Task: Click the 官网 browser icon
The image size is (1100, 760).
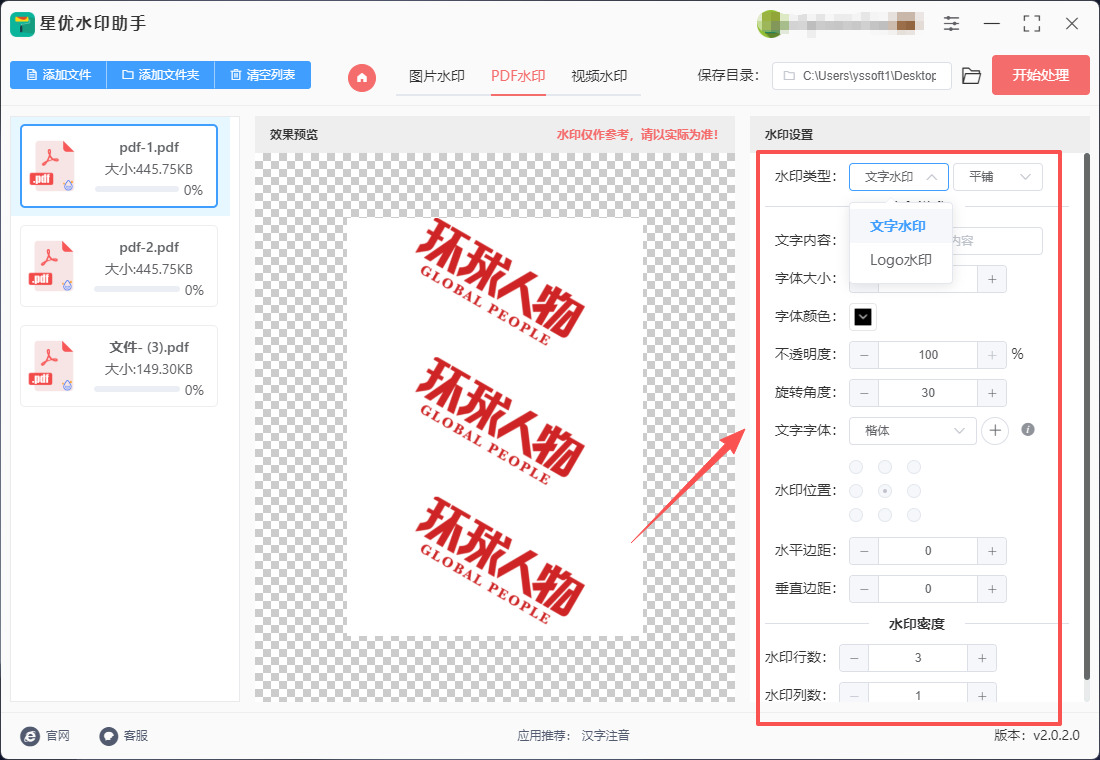Action: tap(30, 735)
